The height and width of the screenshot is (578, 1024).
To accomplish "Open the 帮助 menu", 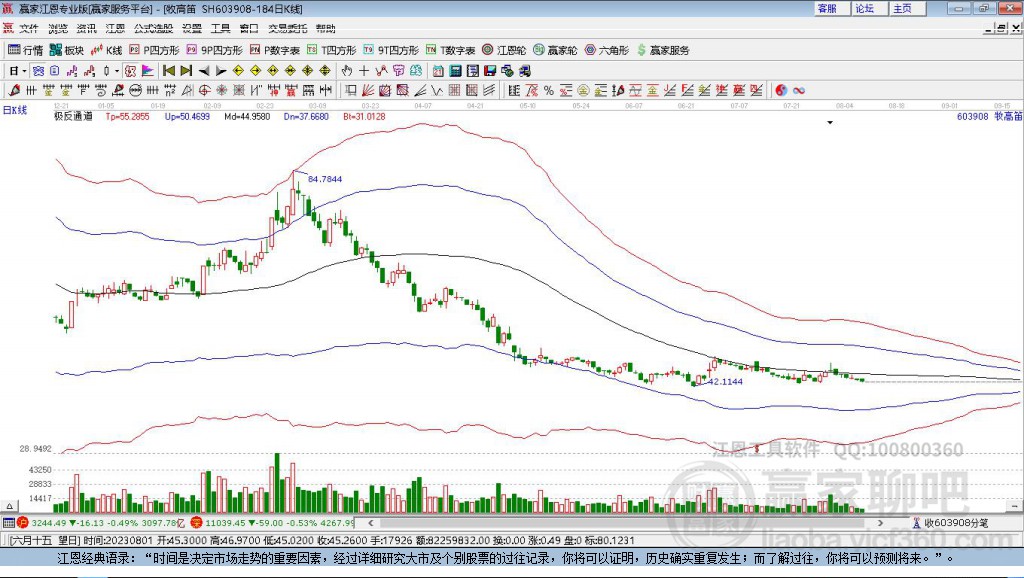I will point(326,28).
